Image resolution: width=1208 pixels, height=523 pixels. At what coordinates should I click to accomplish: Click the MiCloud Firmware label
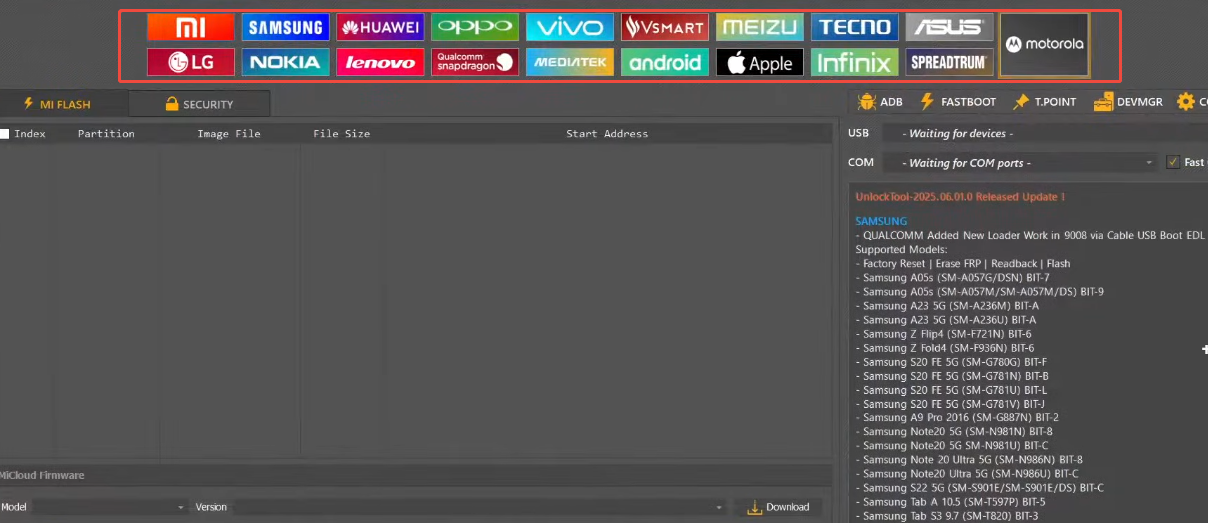(42, 476)
